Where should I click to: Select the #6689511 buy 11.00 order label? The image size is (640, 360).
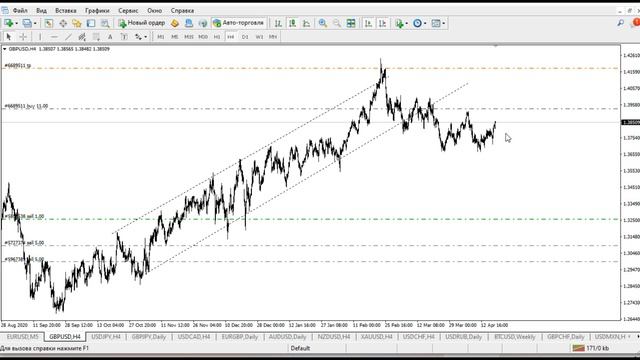point(26,106)
